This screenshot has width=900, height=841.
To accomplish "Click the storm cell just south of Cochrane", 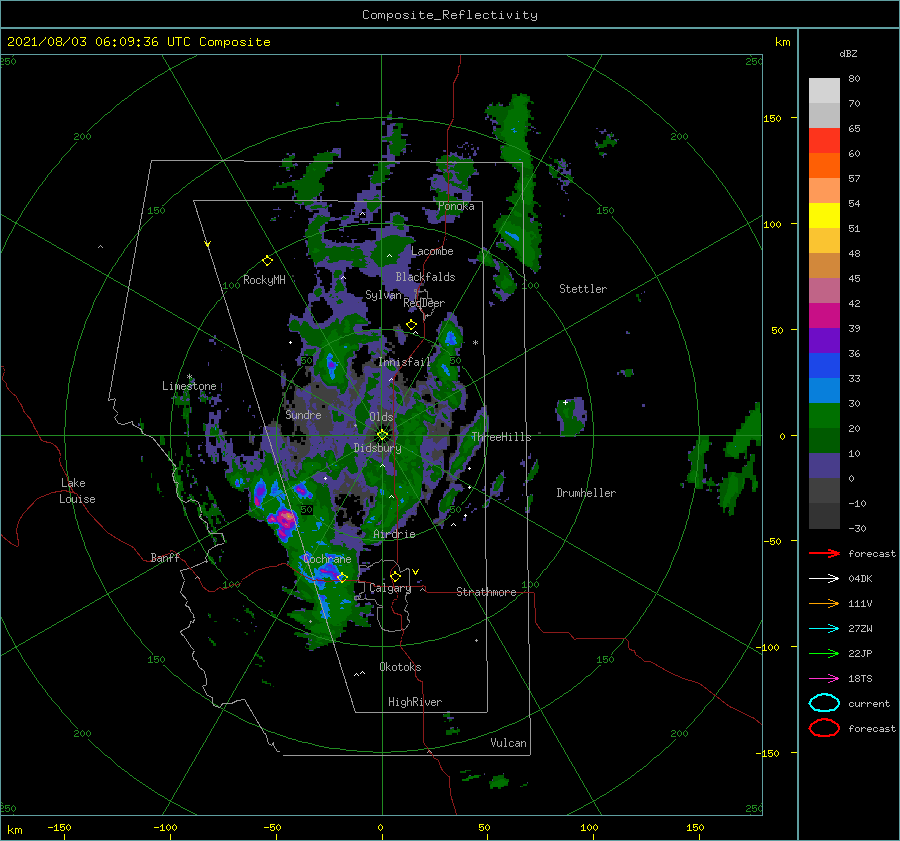I will [328, 571].
